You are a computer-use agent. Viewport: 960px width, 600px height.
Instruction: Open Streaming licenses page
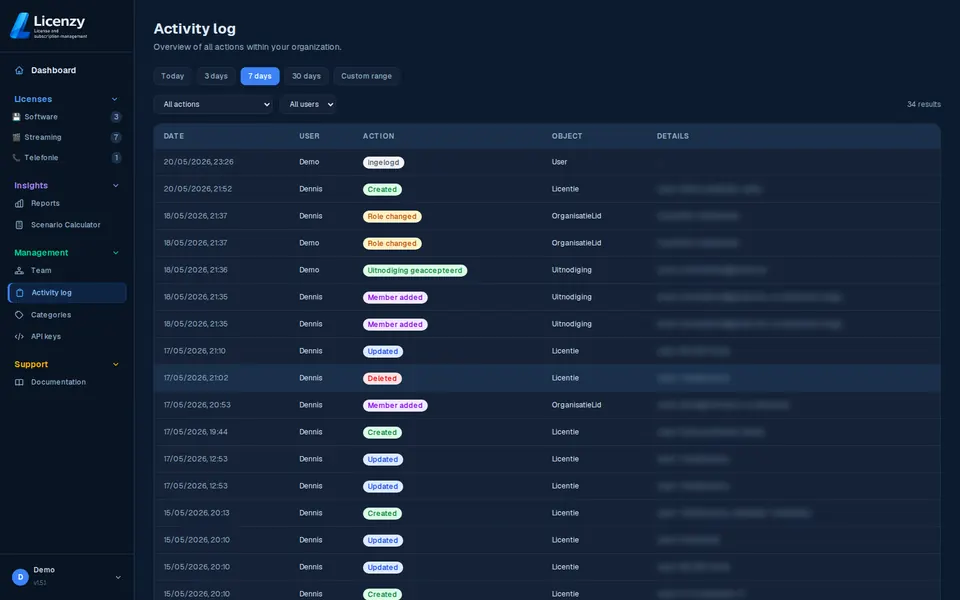click(x=43, y=137)
